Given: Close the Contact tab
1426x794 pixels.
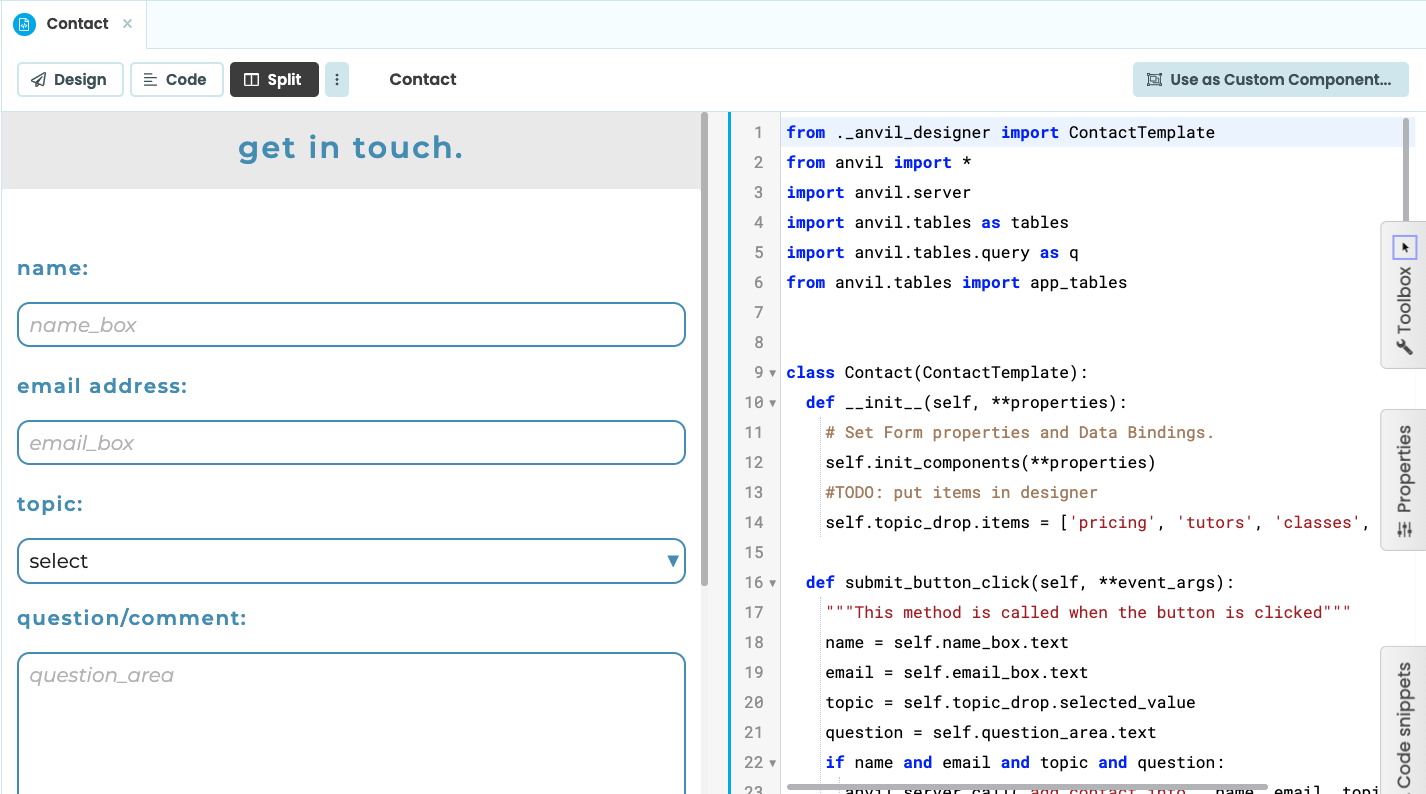Looking at the screenshot, I should pos(126,23).
